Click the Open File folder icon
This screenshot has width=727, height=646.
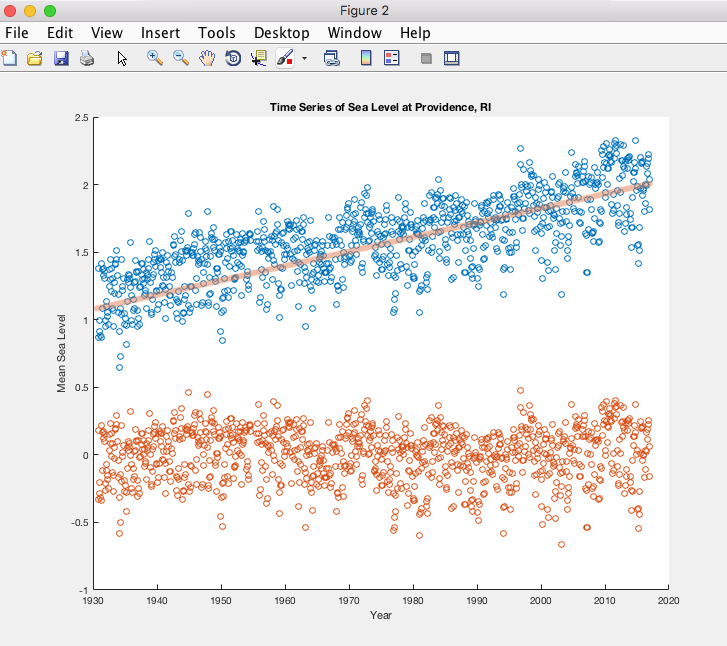coord(35,58)
